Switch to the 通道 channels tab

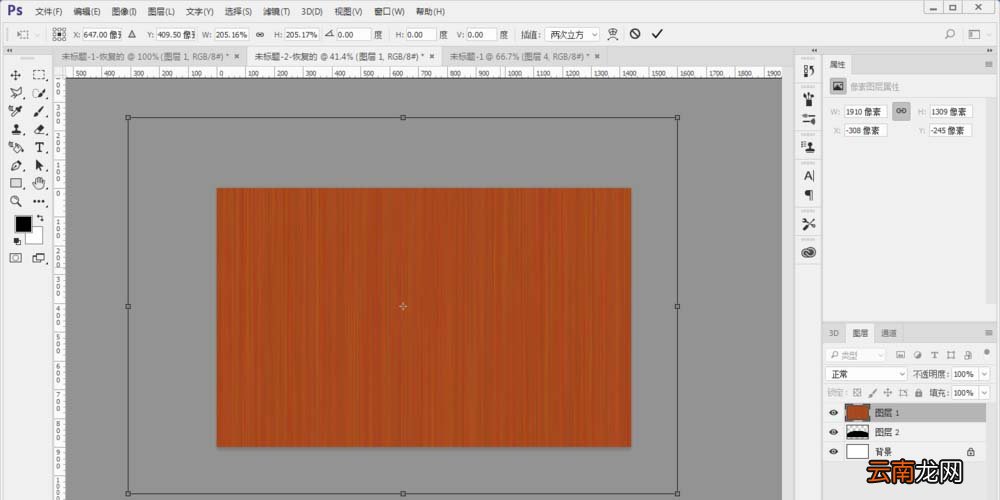coord(888,333)
